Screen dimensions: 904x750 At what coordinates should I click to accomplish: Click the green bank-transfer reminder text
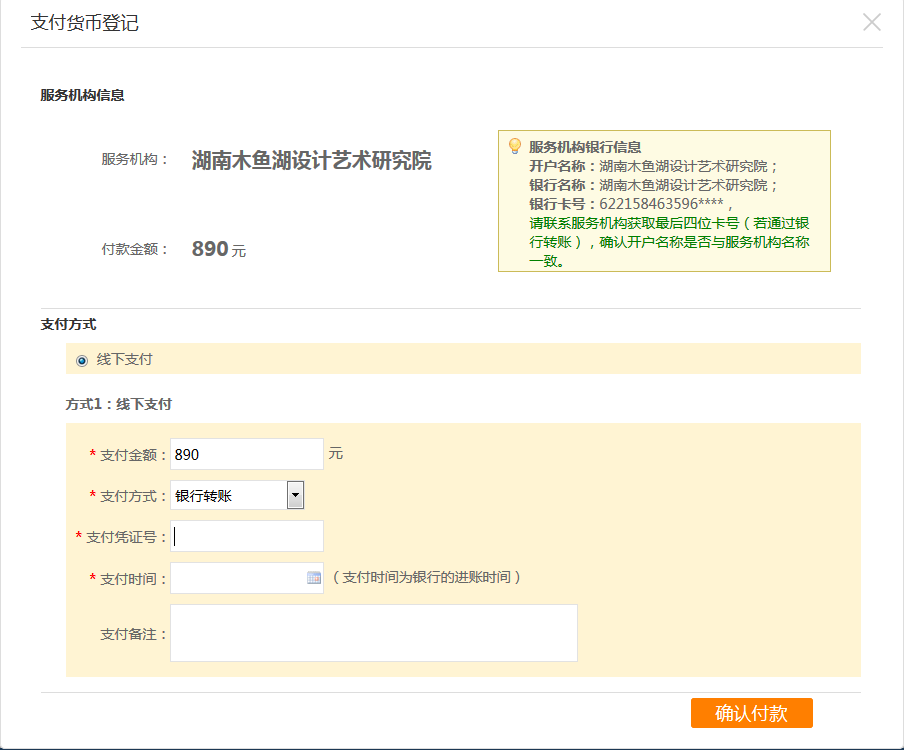tap(669, 242)
